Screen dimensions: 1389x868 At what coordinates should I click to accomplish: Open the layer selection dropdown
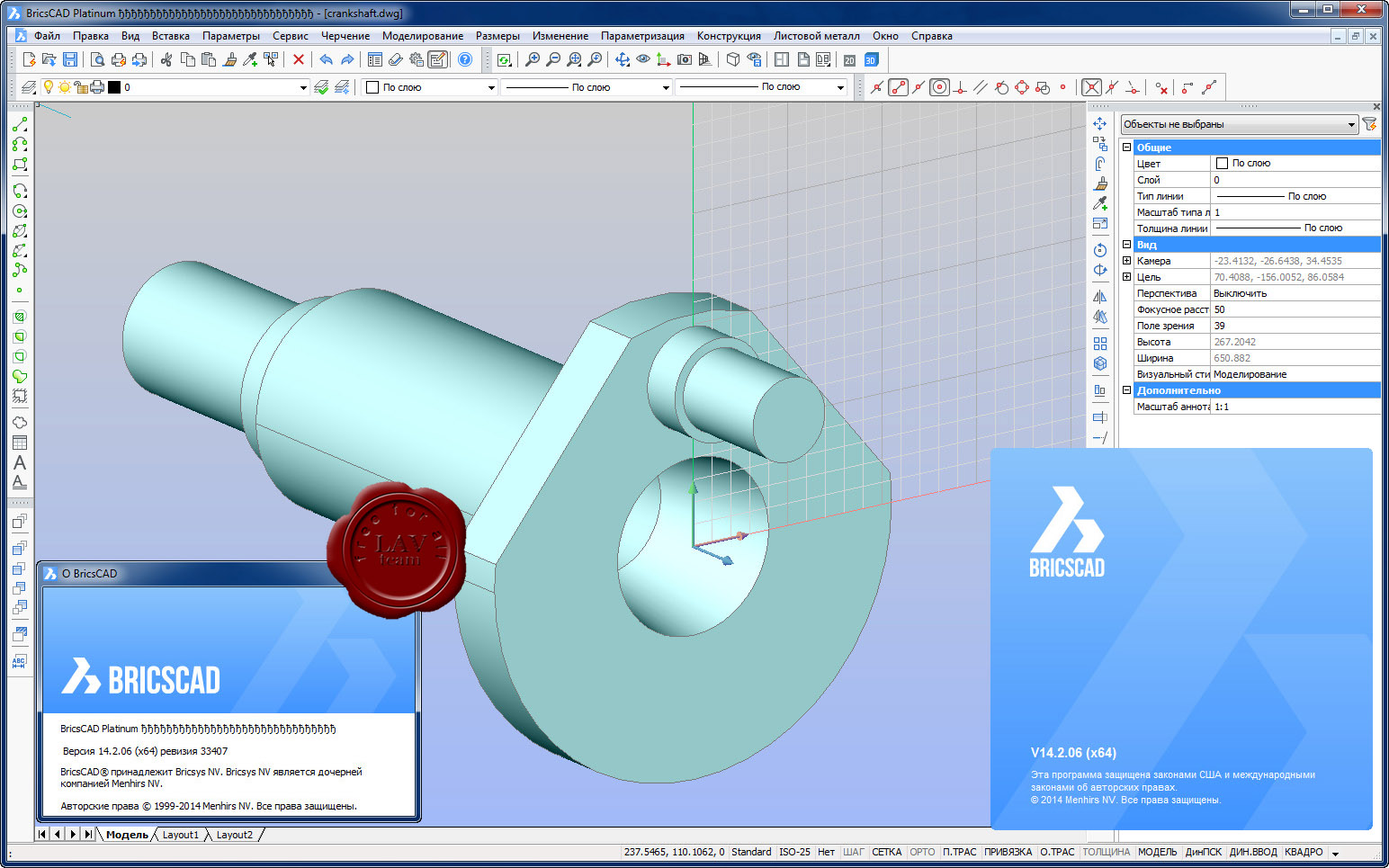[x=303, y=87]
